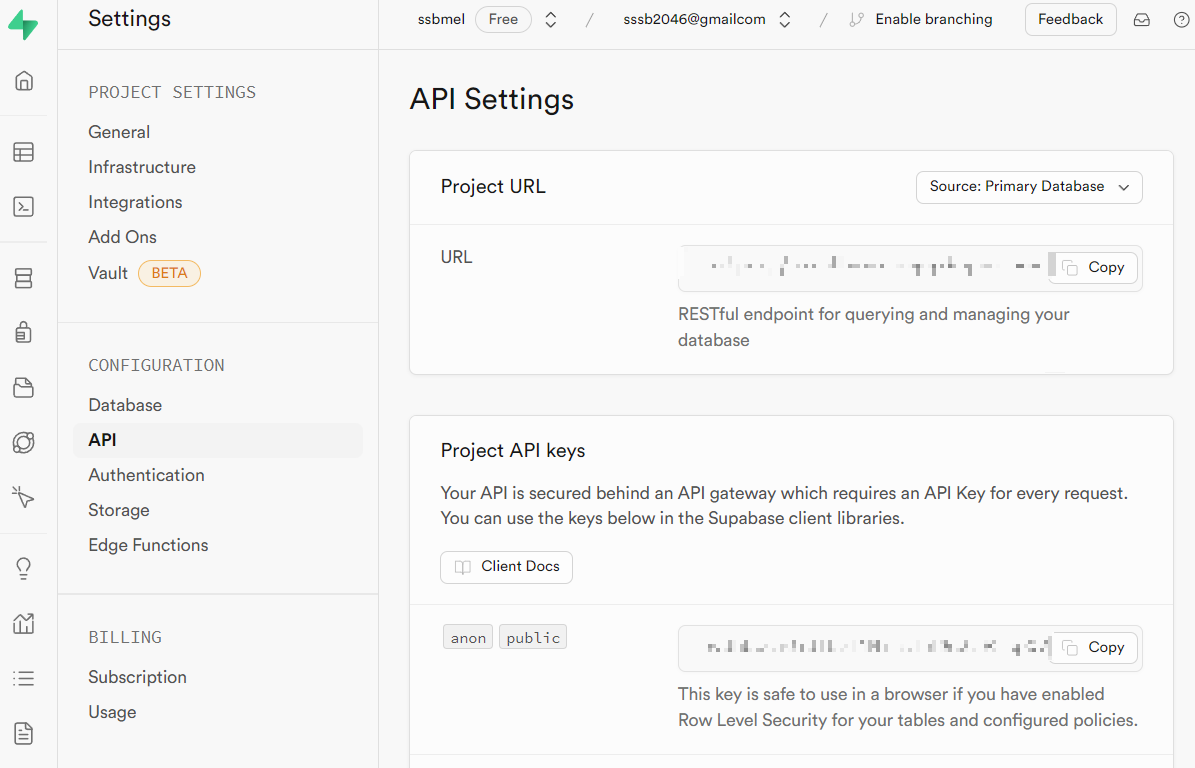Viewport: 1195px width, 768px height.
Task: Open the help question mark icon
Action: pyautogui.click(x=1181, y=20)
